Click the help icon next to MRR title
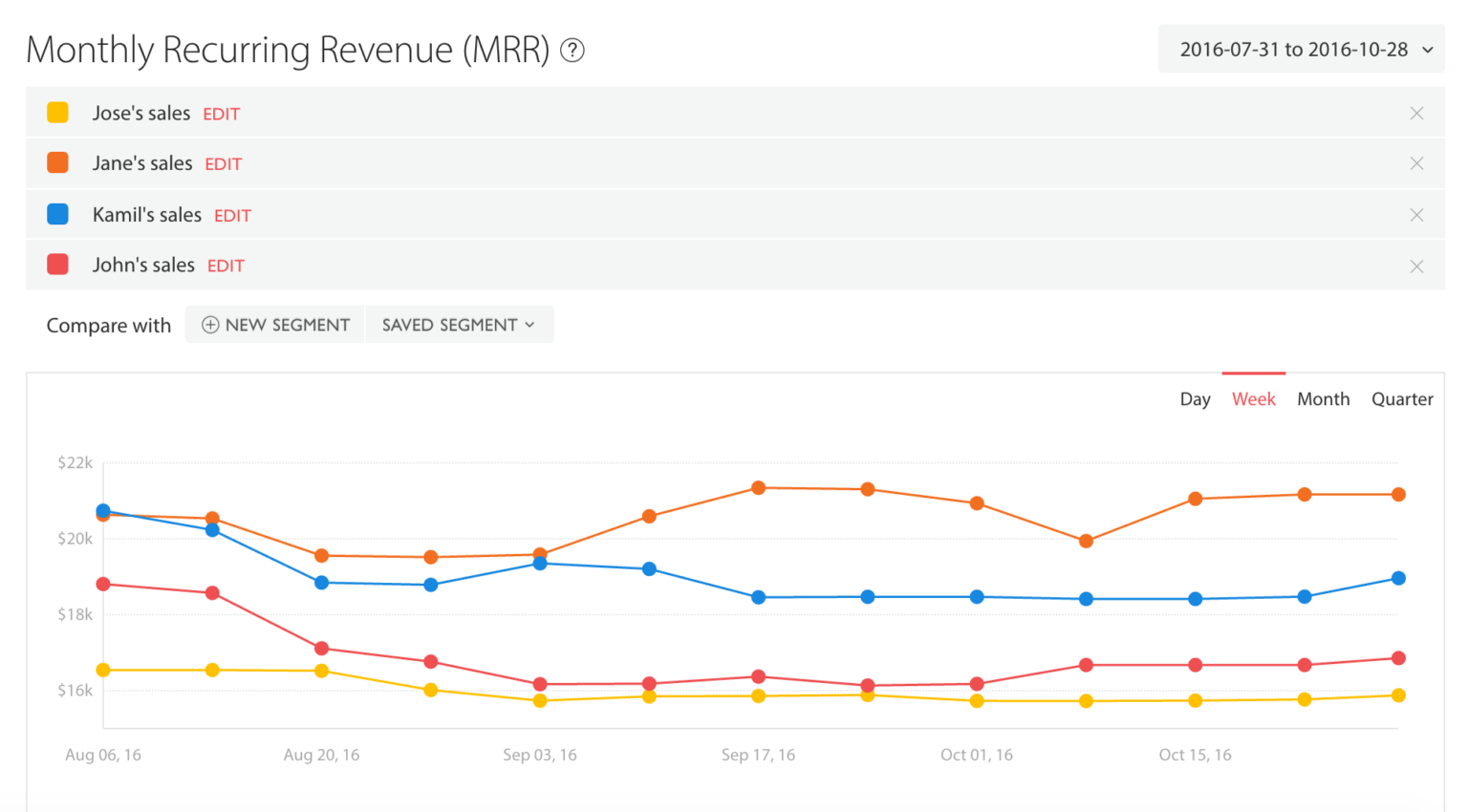This screenshot has width=1468, height=812. (572, 51)
